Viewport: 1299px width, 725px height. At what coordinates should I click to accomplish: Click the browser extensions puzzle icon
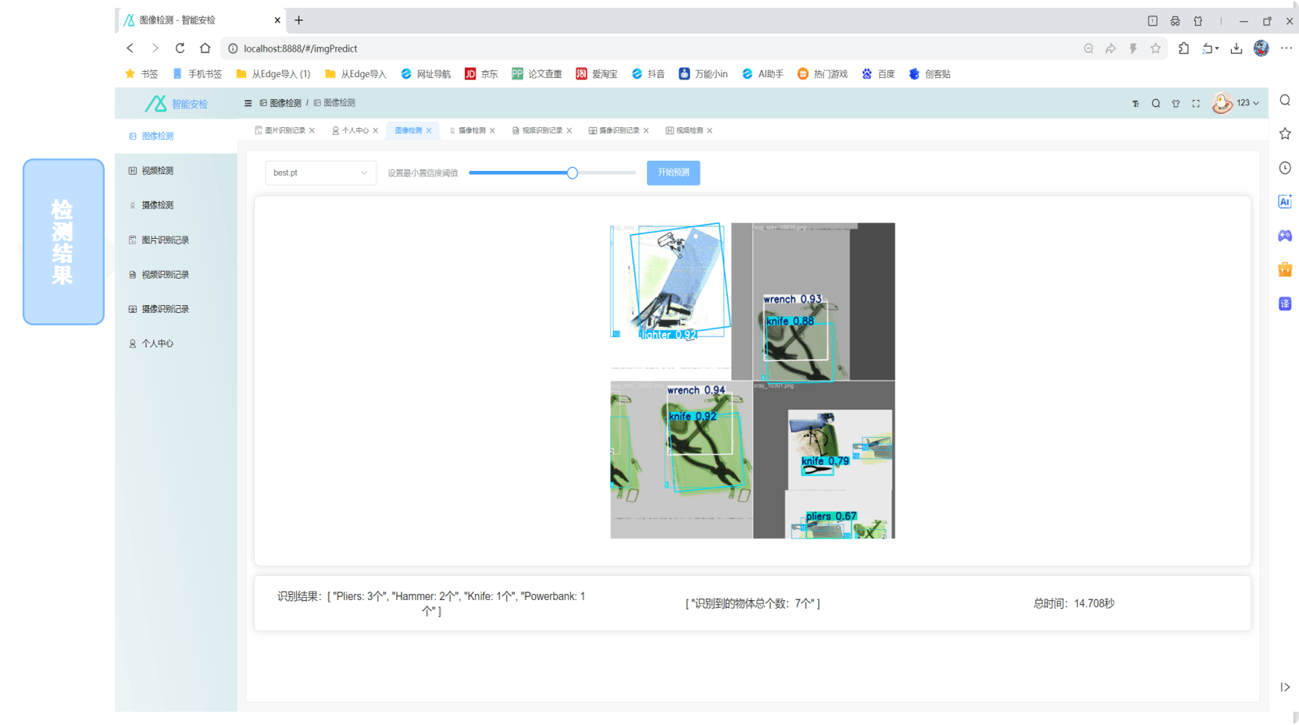click(1184, 48)
